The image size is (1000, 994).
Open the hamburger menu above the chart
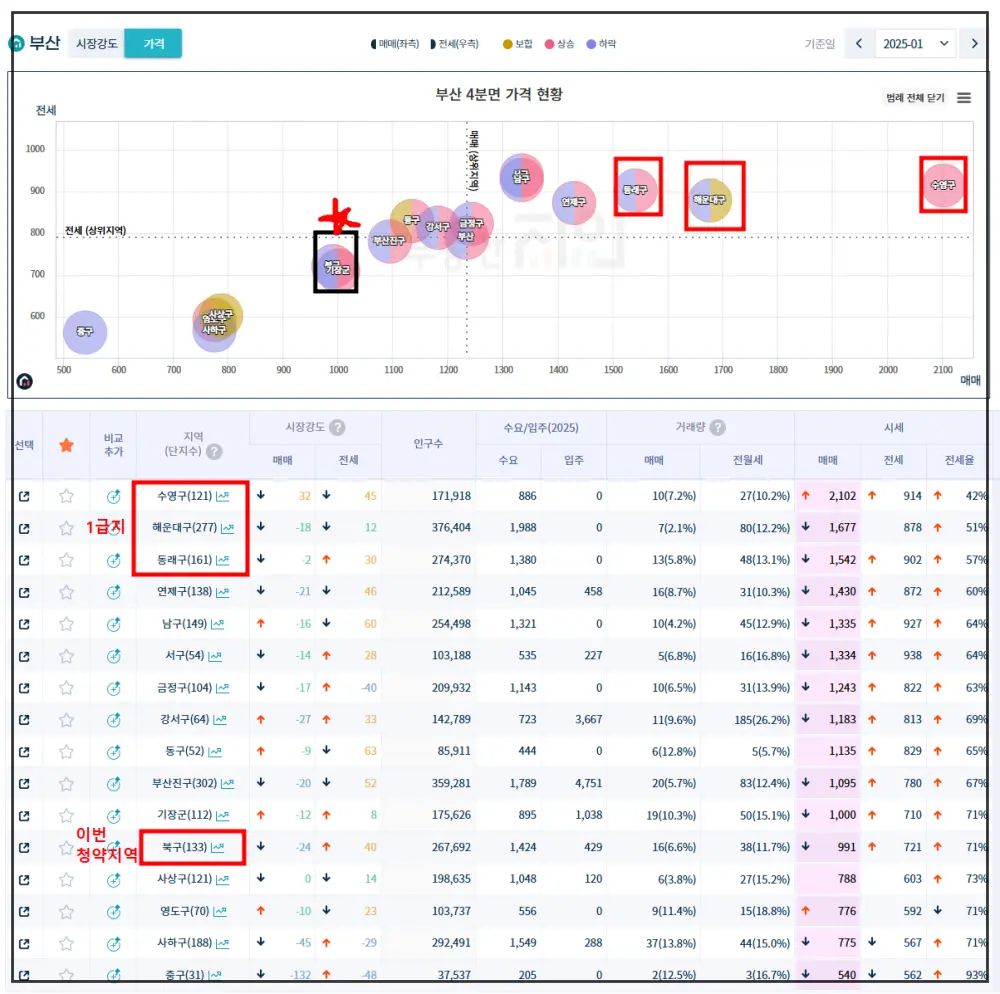coord(965,97)
